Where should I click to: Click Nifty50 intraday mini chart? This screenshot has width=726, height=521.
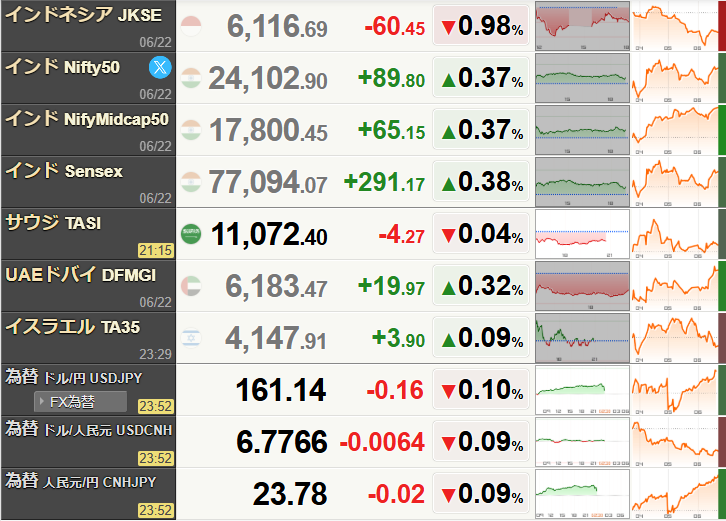tap(582, 78)
